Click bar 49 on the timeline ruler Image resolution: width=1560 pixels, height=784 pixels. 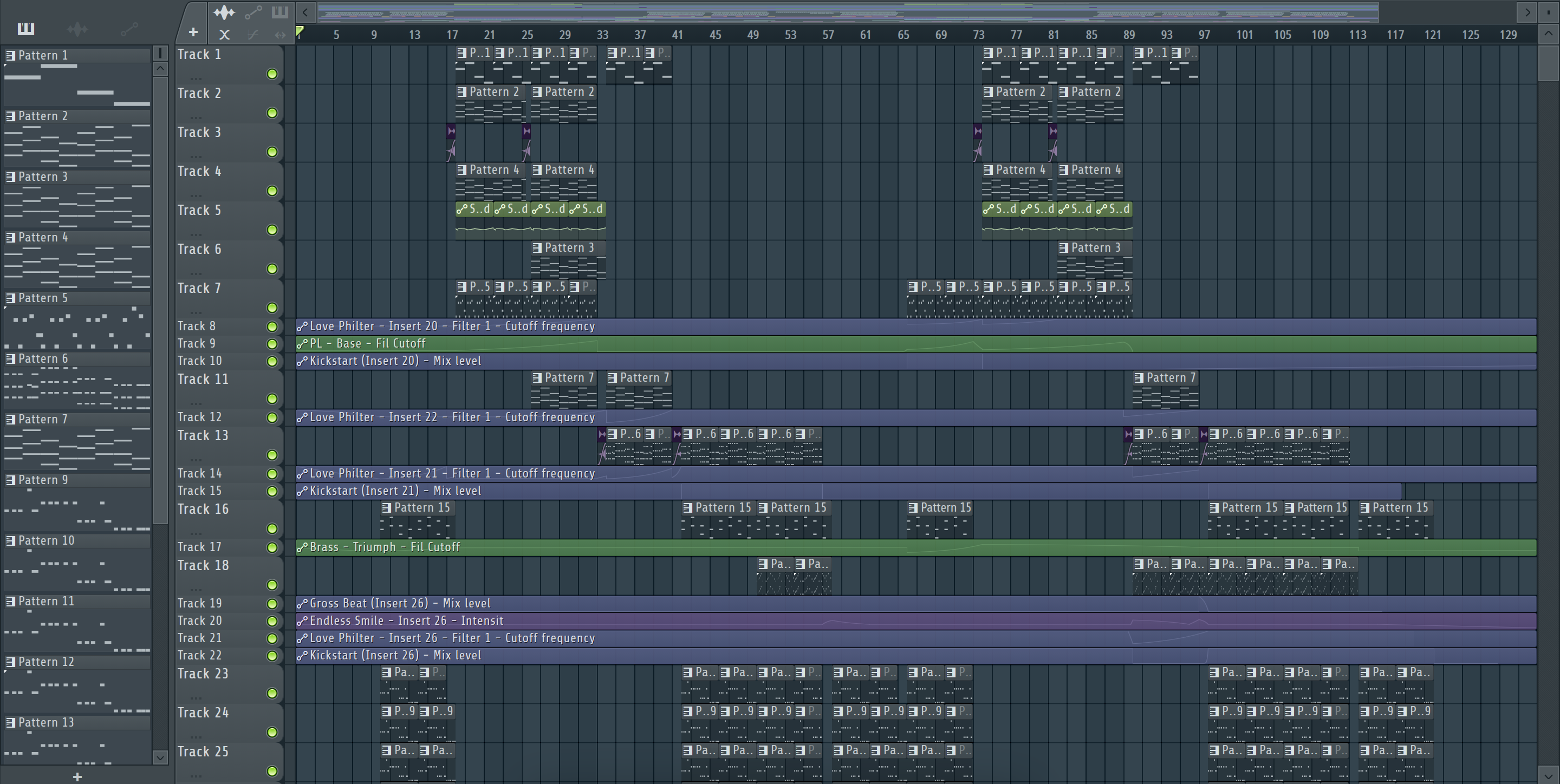(x=753, y=35)
